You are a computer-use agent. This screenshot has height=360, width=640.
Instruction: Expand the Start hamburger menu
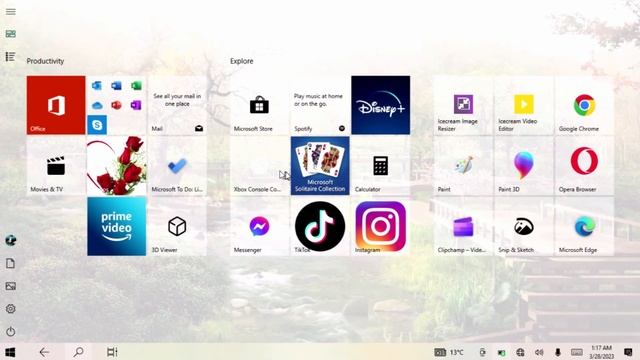[11, 11]
